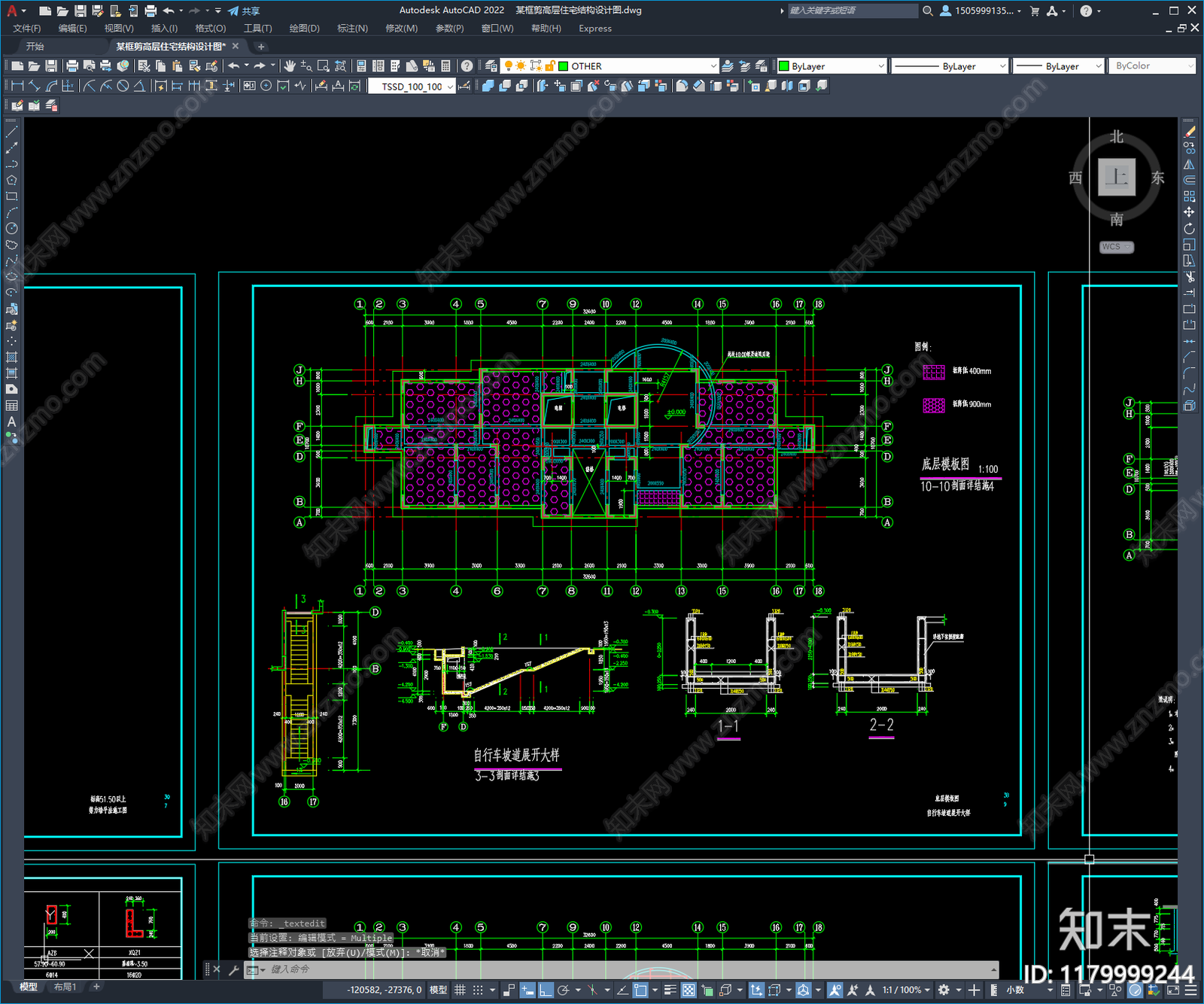The height and width of the screenshot is (1004, 1204).
Task: Toggle Polar tracking in status bar
Action: tap(563, 990)
